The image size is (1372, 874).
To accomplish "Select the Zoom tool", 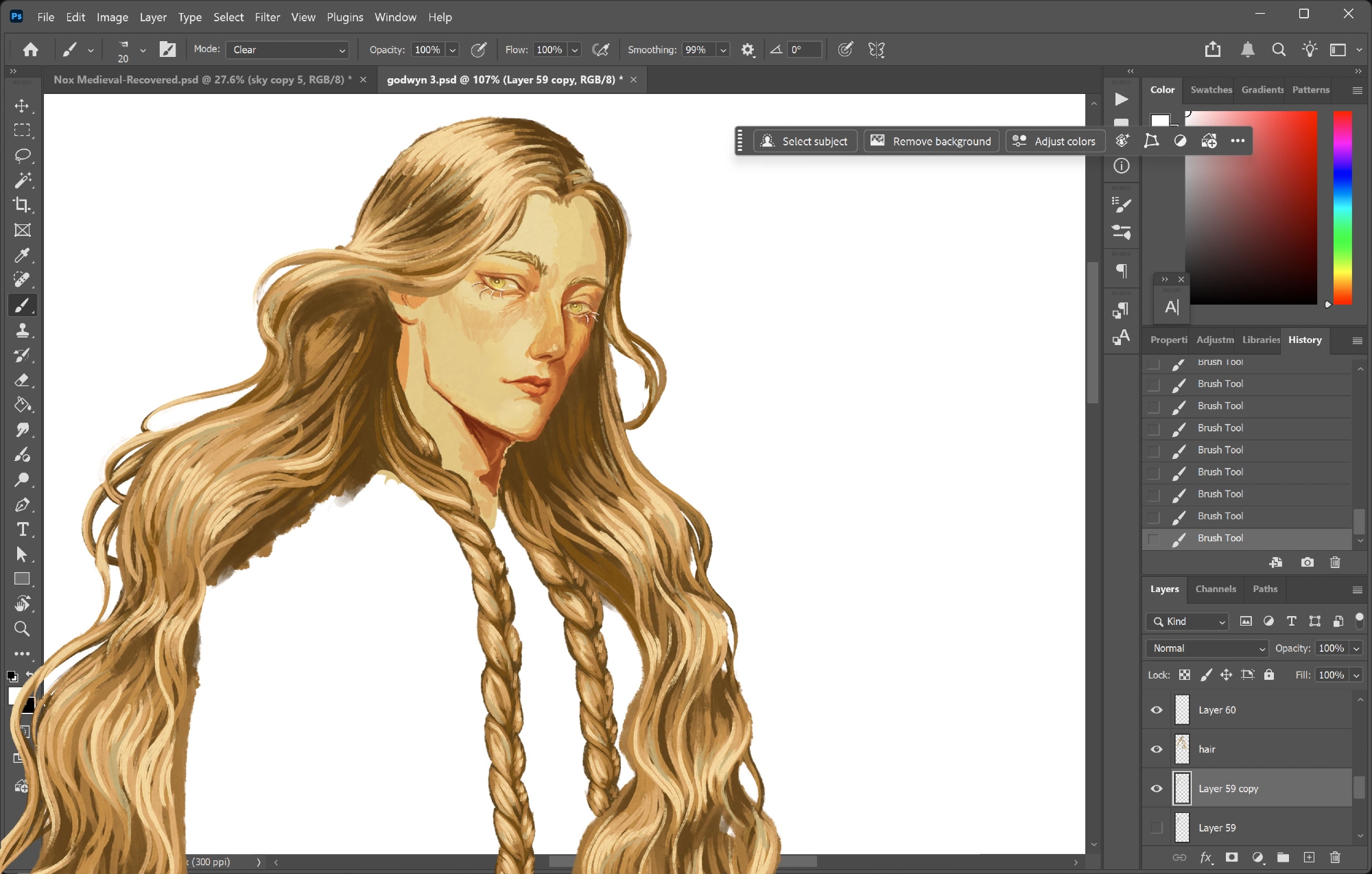I will pyautogui.click(x=23, y=628).
